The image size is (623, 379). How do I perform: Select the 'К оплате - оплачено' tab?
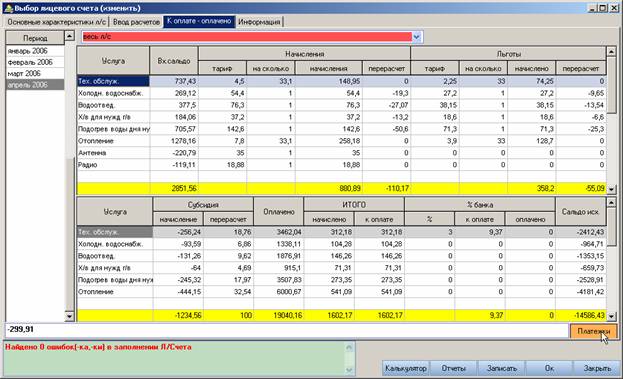(x=199, y=21)
